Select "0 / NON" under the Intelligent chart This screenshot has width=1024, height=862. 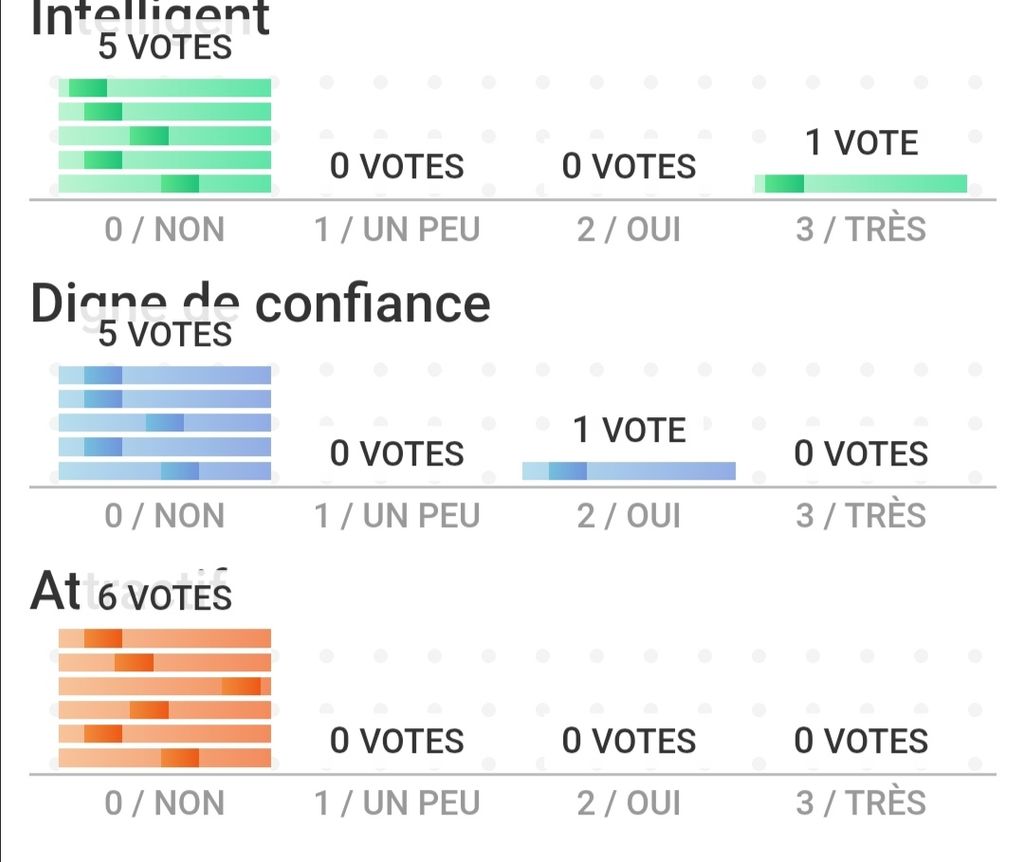(x=165, y=230)
